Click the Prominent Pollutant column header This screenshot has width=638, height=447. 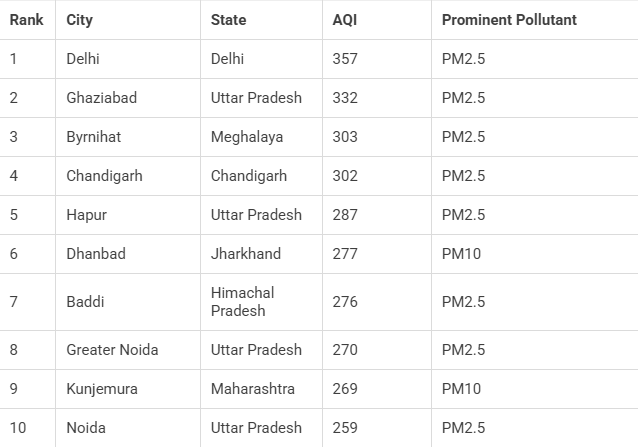[x=509, y=20]
